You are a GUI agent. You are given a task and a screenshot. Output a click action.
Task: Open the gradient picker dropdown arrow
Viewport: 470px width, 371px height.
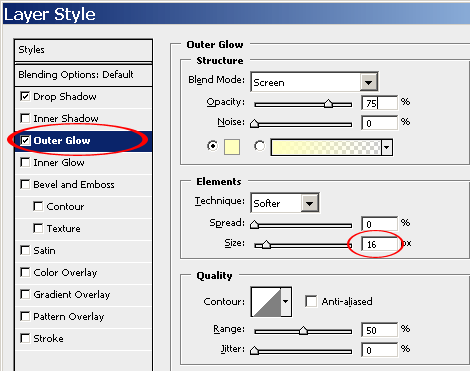click(387, 147)
